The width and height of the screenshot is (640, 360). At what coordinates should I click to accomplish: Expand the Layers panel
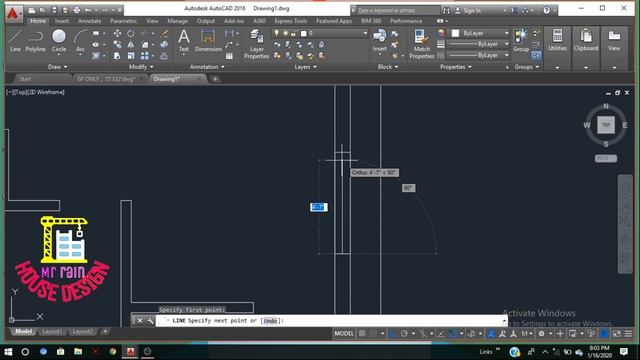306,67
